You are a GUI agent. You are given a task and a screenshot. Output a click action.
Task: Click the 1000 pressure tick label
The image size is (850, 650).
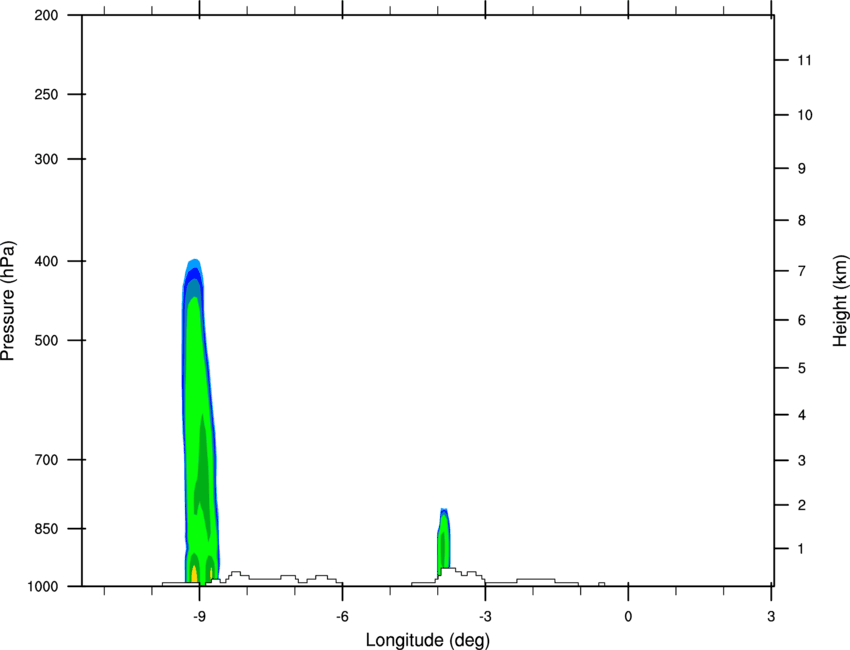(x=42, y=586)
